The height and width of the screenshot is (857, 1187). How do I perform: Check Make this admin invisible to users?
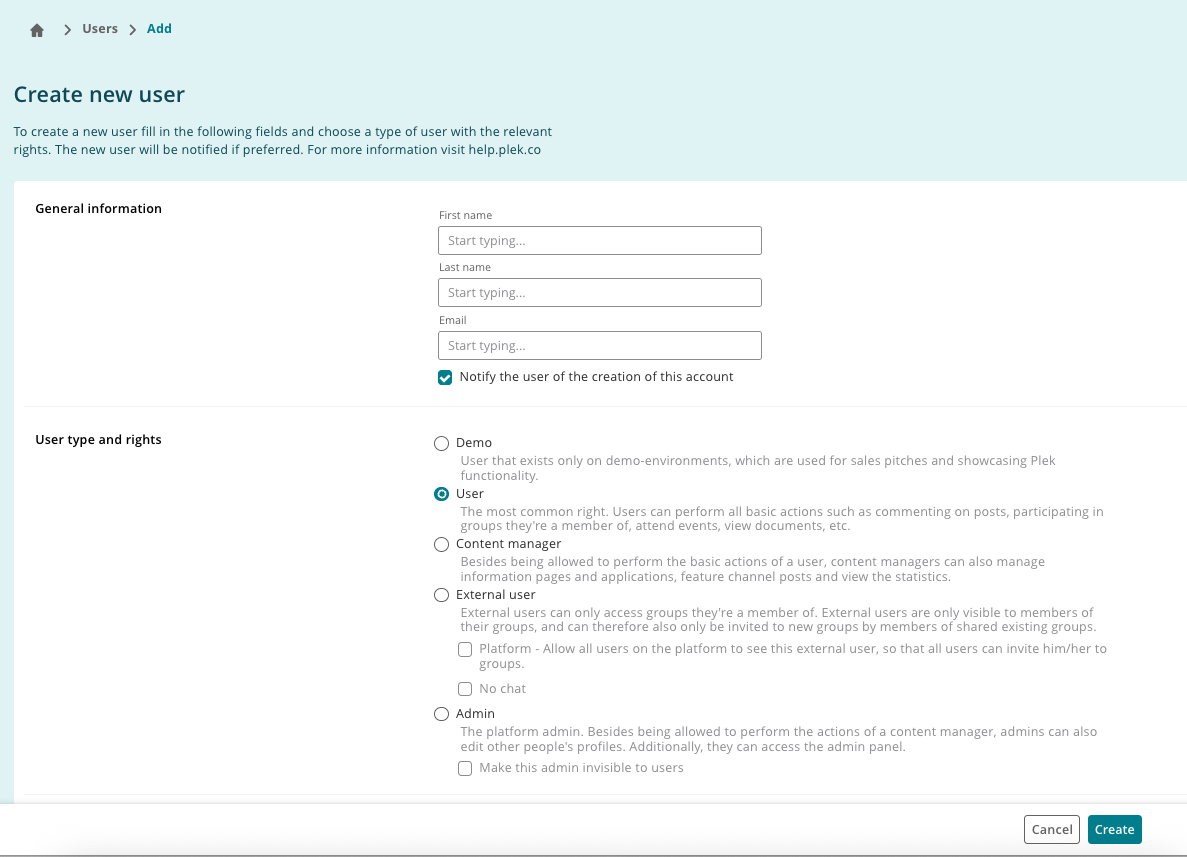(x=465, y=768)
